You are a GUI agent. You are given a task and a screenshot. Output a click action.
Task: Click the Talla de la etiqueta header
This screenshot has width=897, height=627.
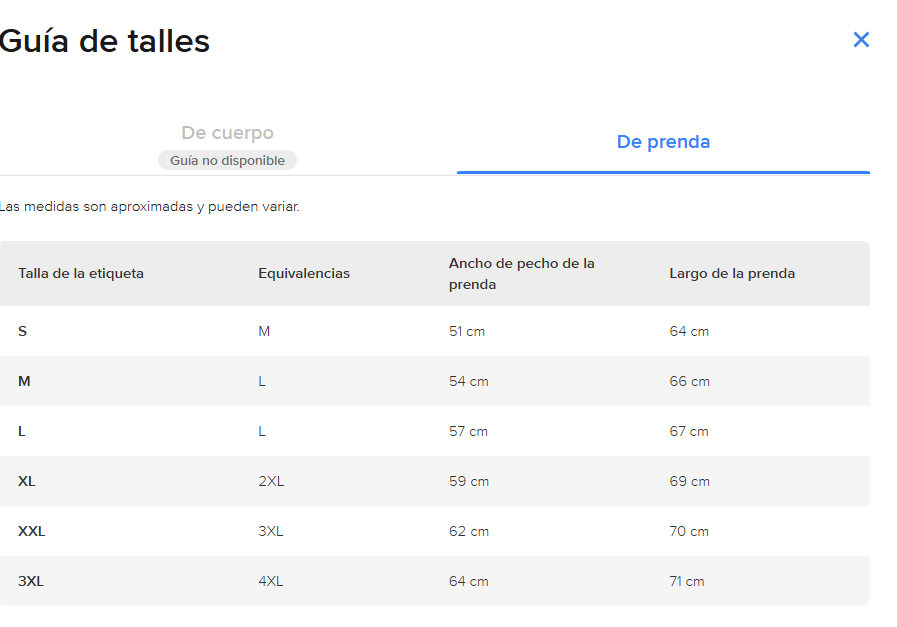pyautogui.click(x=81, y=273)
